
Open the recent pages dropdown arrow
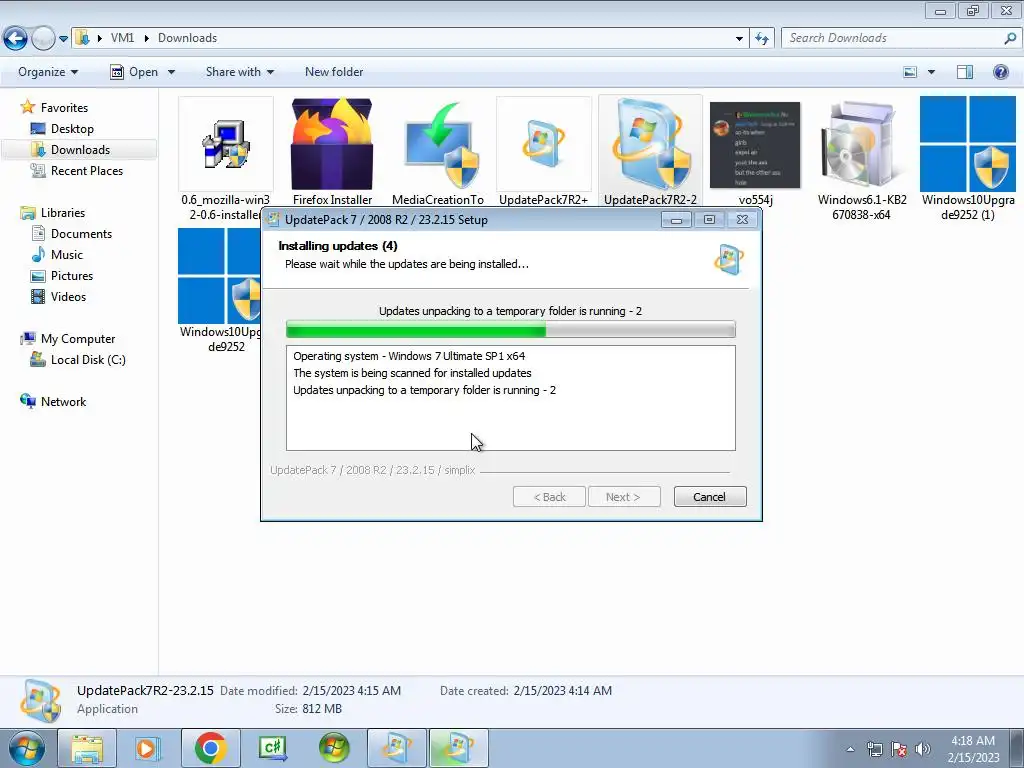coord(63,39)
